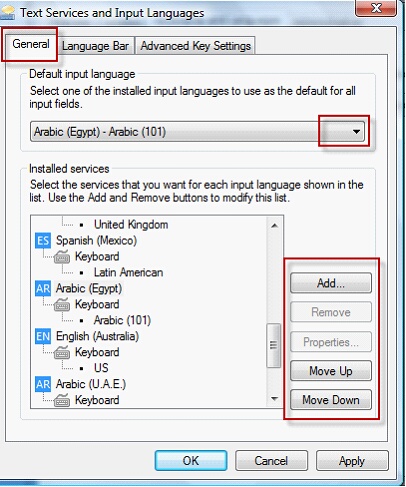
Task: Click the Move Down button
Action: coord(331,400)
